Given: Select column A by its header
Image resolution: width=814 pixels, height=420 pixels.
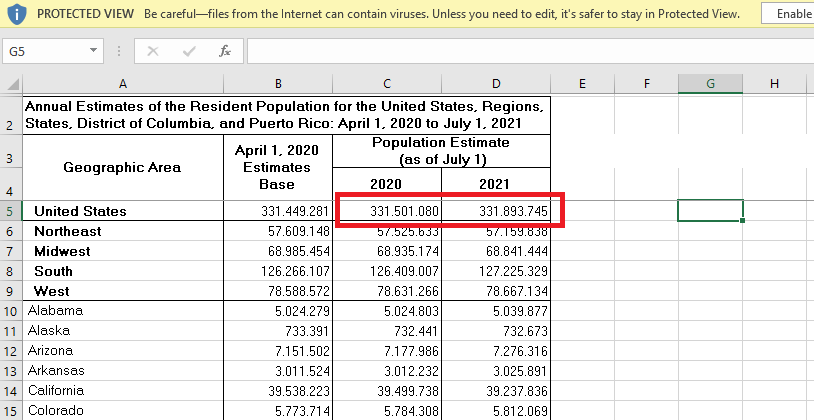Looking at the screenshot, I should coord(122,84).
